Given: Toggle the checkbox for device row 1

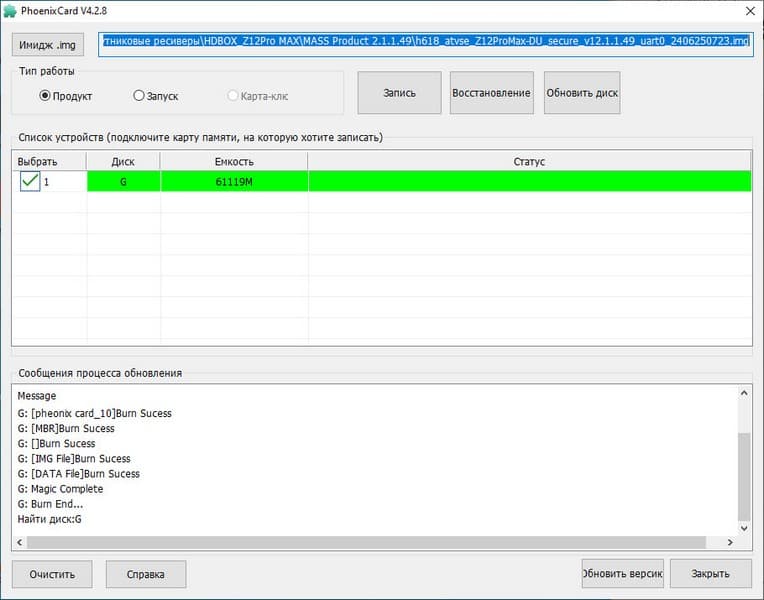Looking at the screenshot, I should click(30, 181).
